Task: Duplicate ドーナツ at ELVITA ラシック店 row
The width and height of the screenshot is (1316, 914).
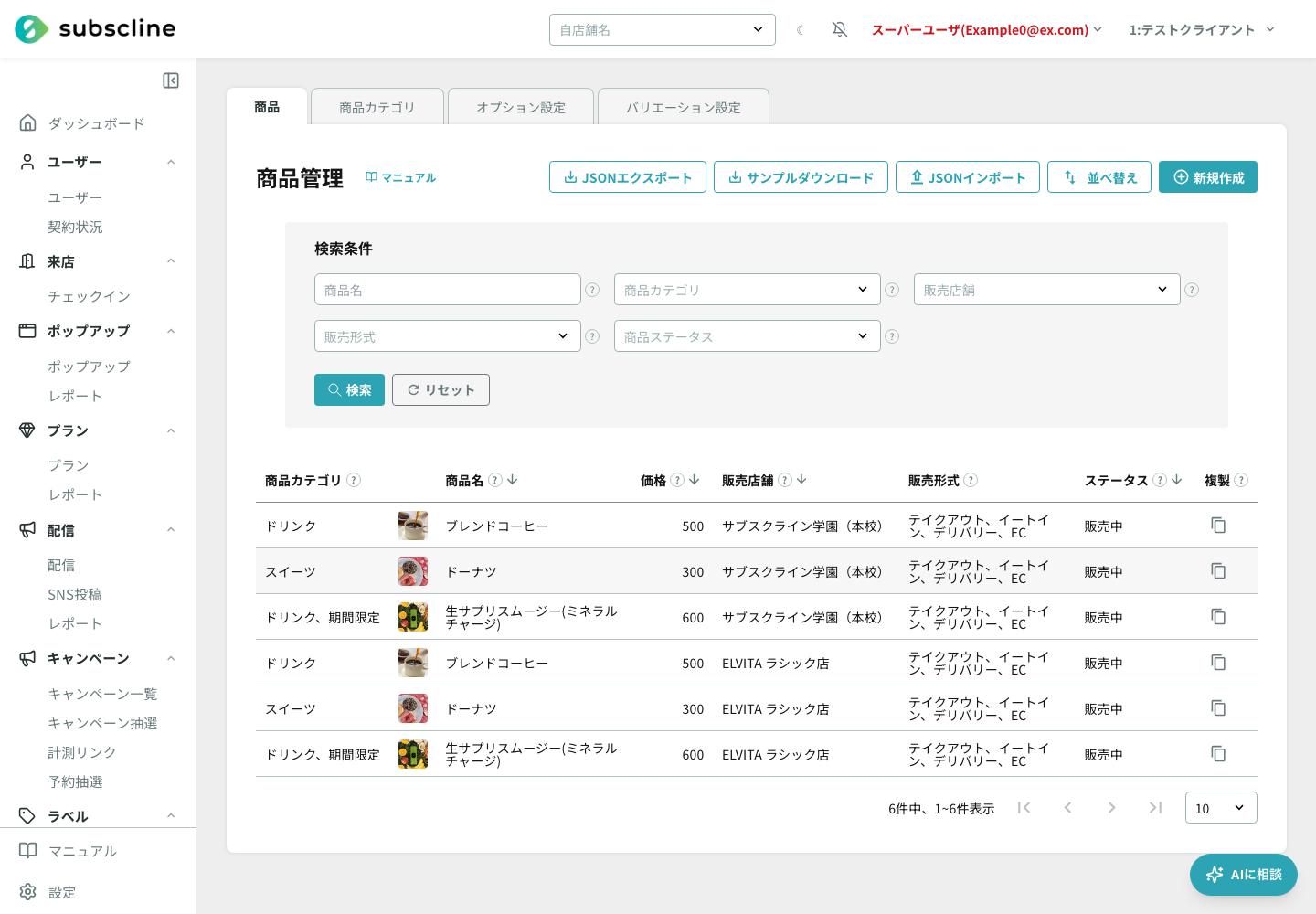Action: (1218, 708)
